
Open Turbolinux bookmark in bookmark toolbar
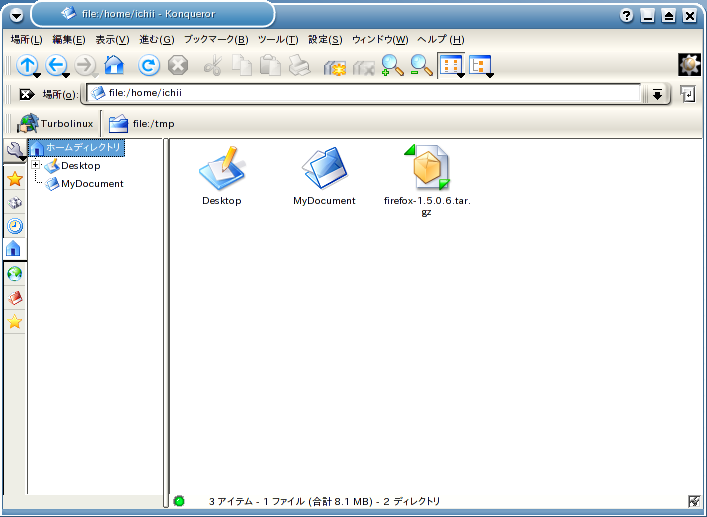tap(55, 124)
